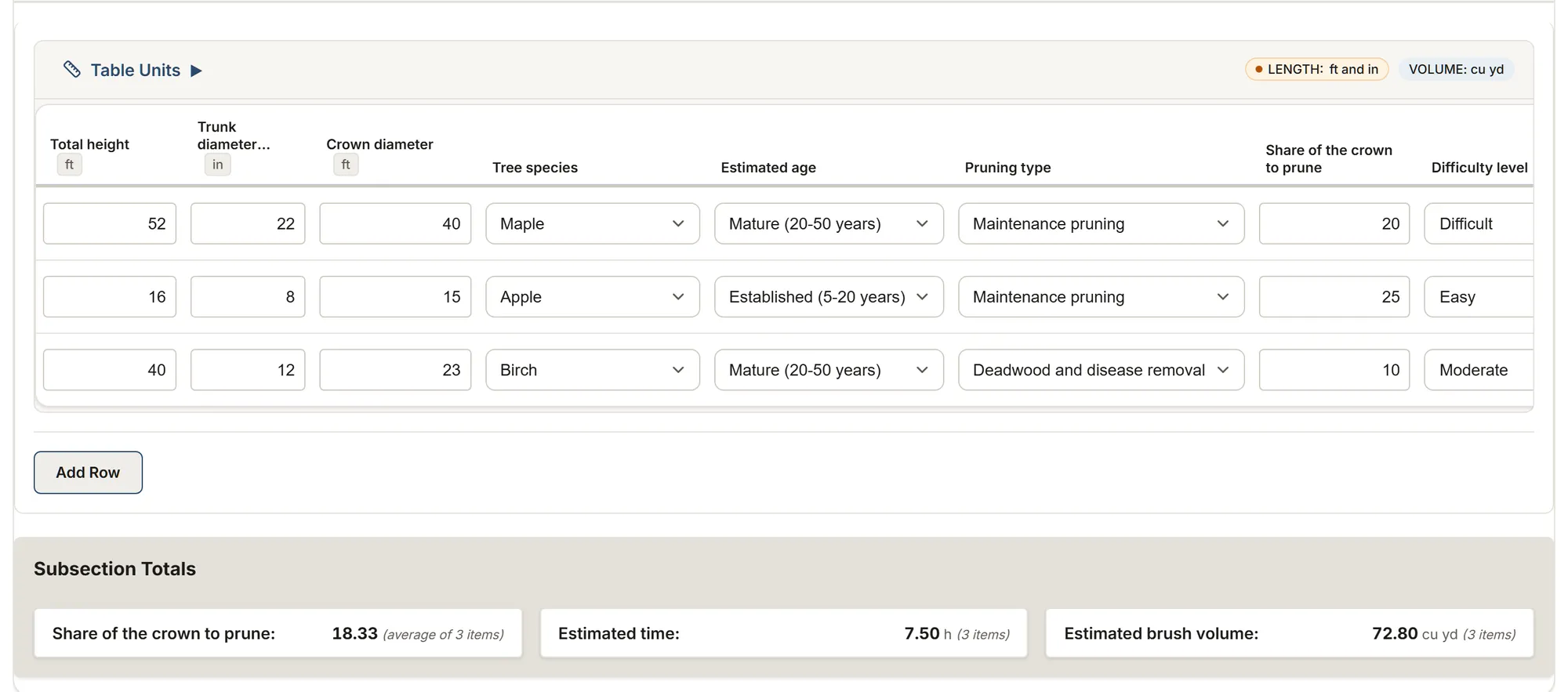This screenshot has height=692, width=1568.
Task: Click the Estimated age column header
Action: 768,168
